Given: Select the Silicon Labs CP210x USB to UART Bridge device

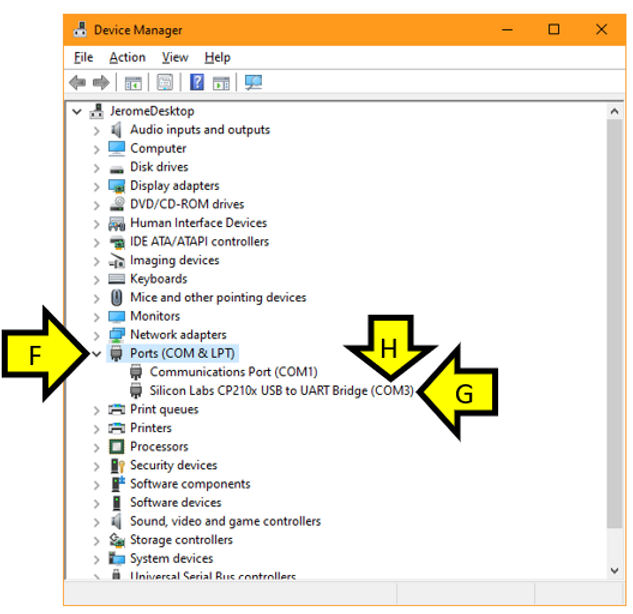Looking at the screenshot, I should tap(280, 391).
